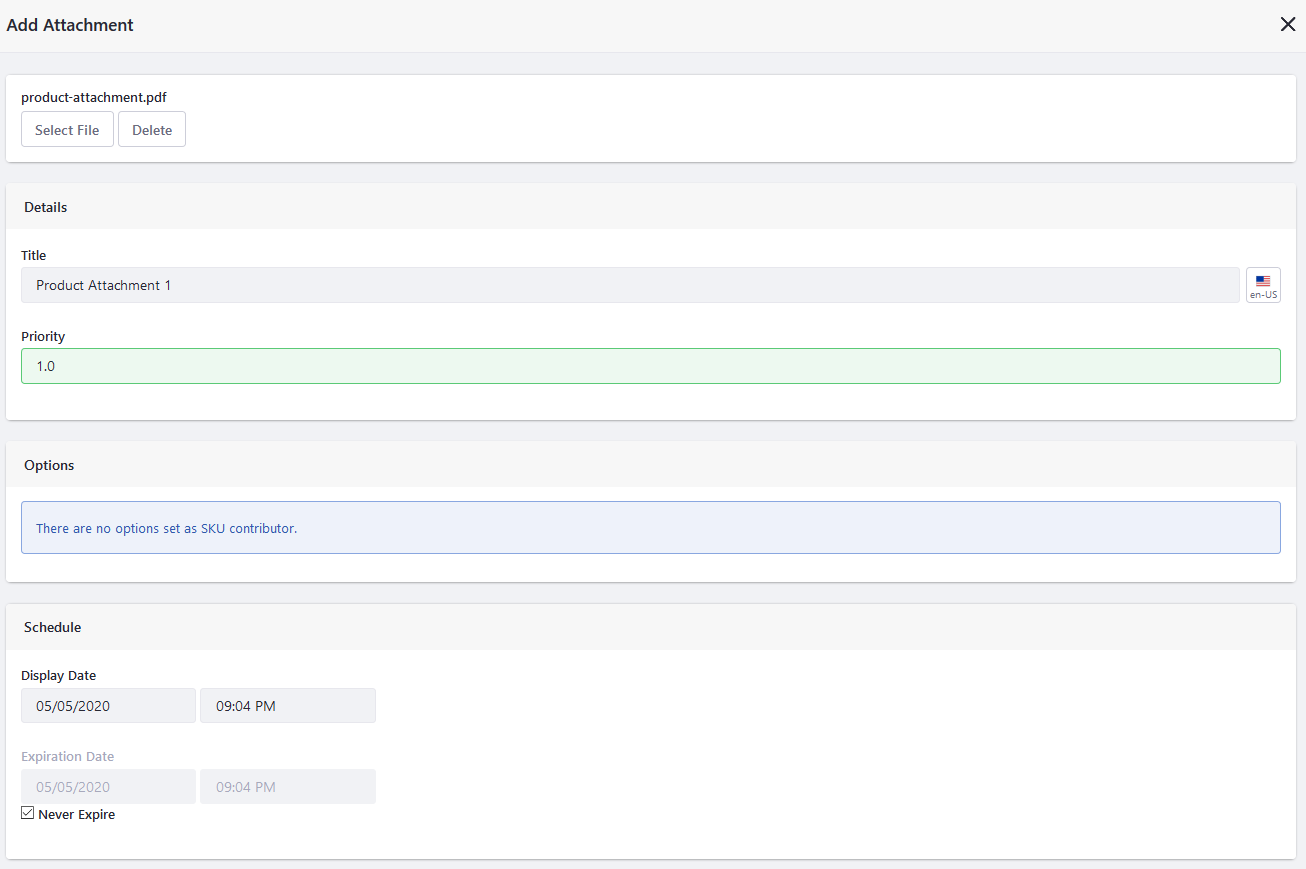Set the Display Date time 09:04 PM
1306x869 pixels.
point(288,705)
